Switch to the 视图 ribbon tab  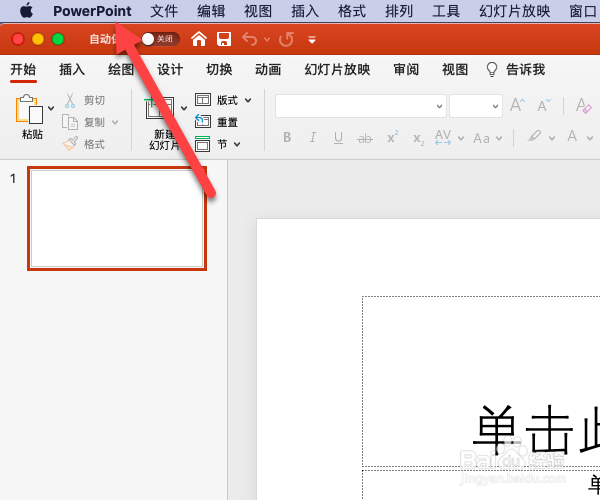click(x=455, y=70)
